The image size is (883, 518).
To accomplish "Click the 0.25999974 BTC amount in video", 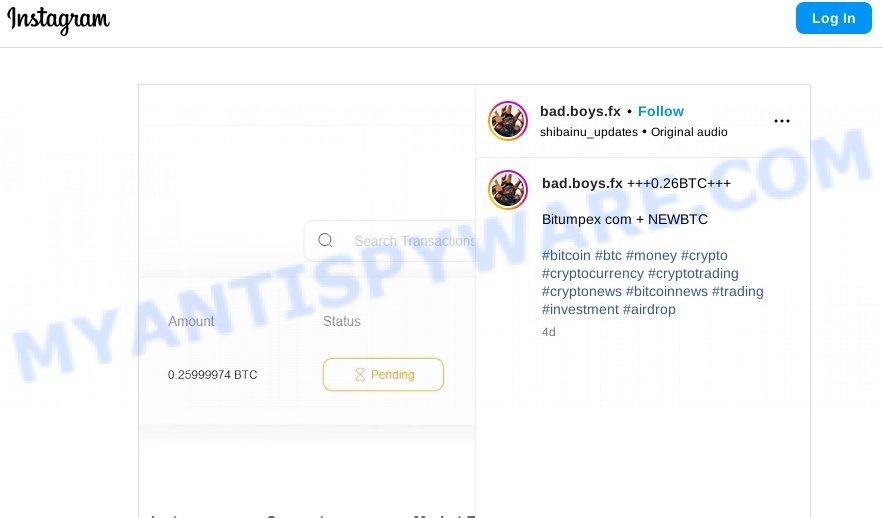I will click(212, 375).
